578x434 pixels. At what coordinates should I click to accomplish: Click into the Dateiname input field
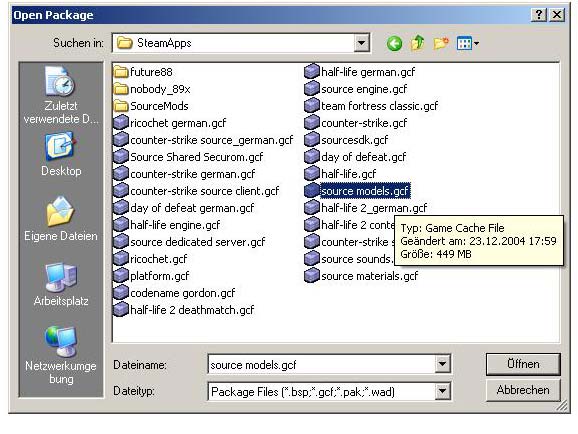[x=321, y=365]
